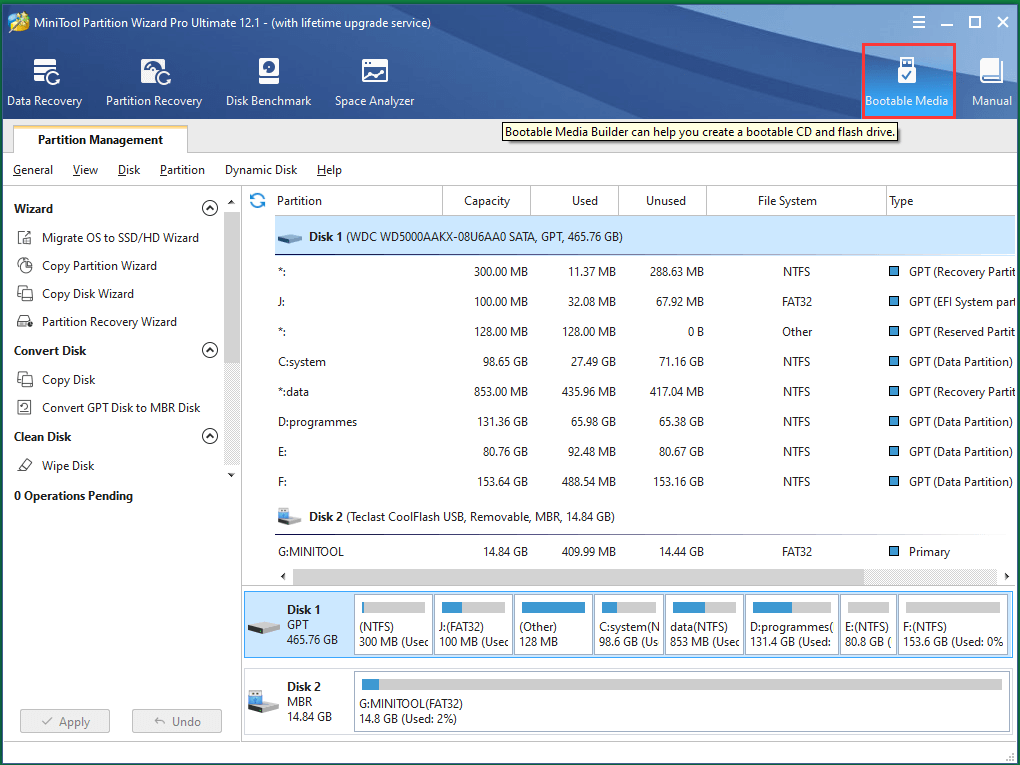Screen dimensions: 1020x765
Task: Open the Manual
Action: [991, 82]
